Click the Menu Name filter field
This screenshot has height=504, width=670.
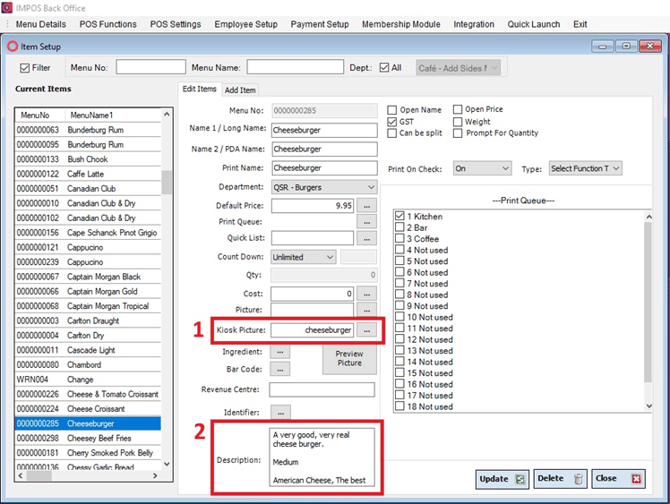pyautogui.click(x=295, y=67)
